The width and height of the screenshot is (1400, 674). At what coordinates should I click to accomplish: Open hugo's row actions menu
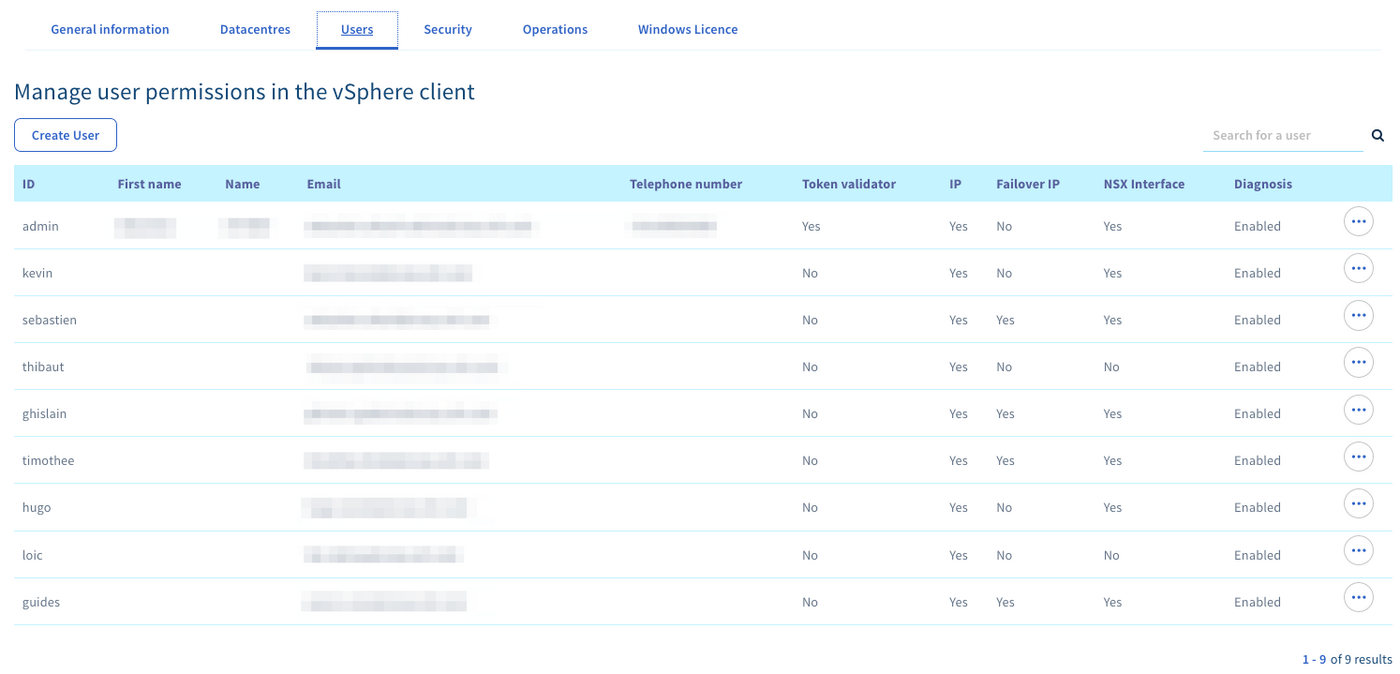1358,504
